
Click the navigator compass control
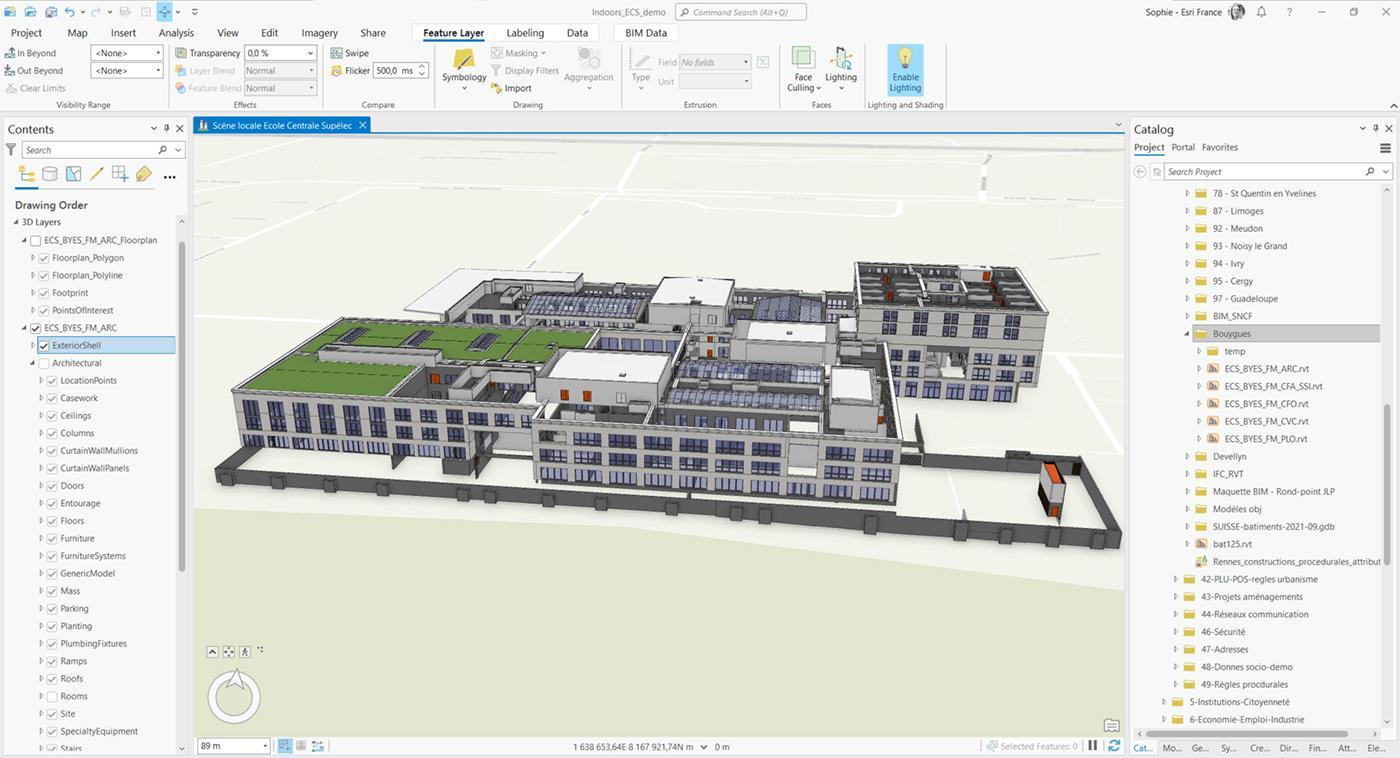click(x=234, y=697)
